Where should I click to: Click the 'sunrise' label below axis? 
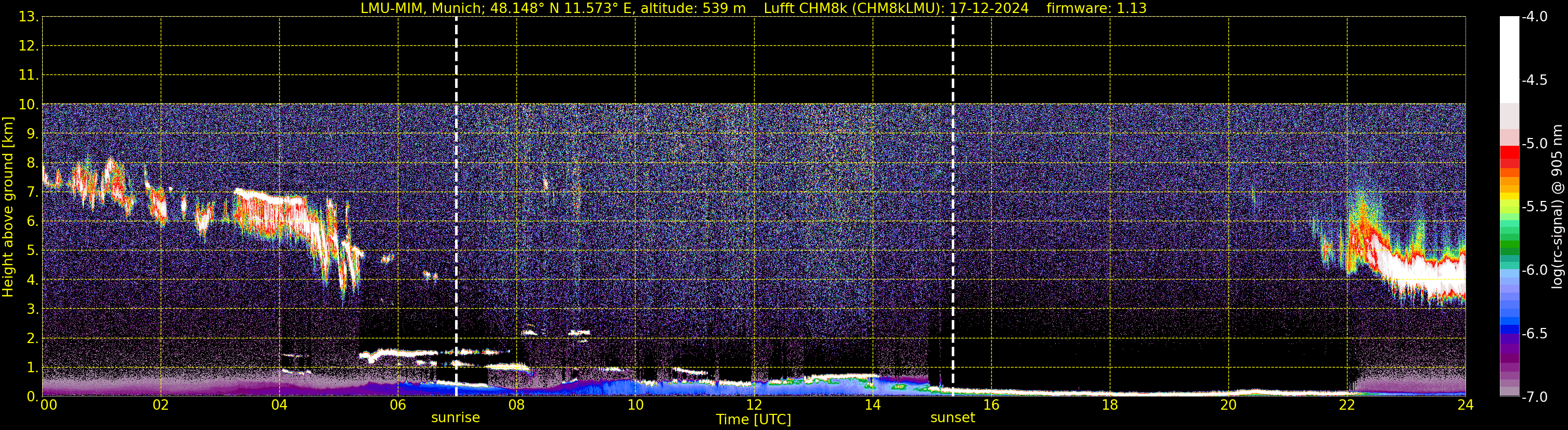(455, 418)
